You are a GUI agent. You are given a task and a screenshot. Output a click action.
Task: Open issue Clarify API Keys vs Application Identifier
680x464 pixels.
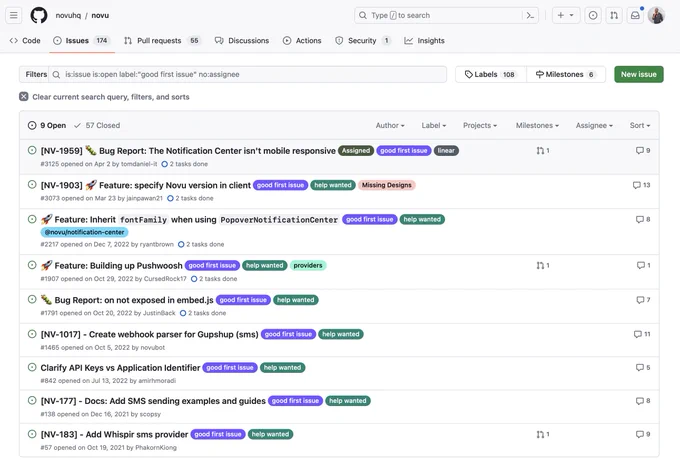click(120, 368)
